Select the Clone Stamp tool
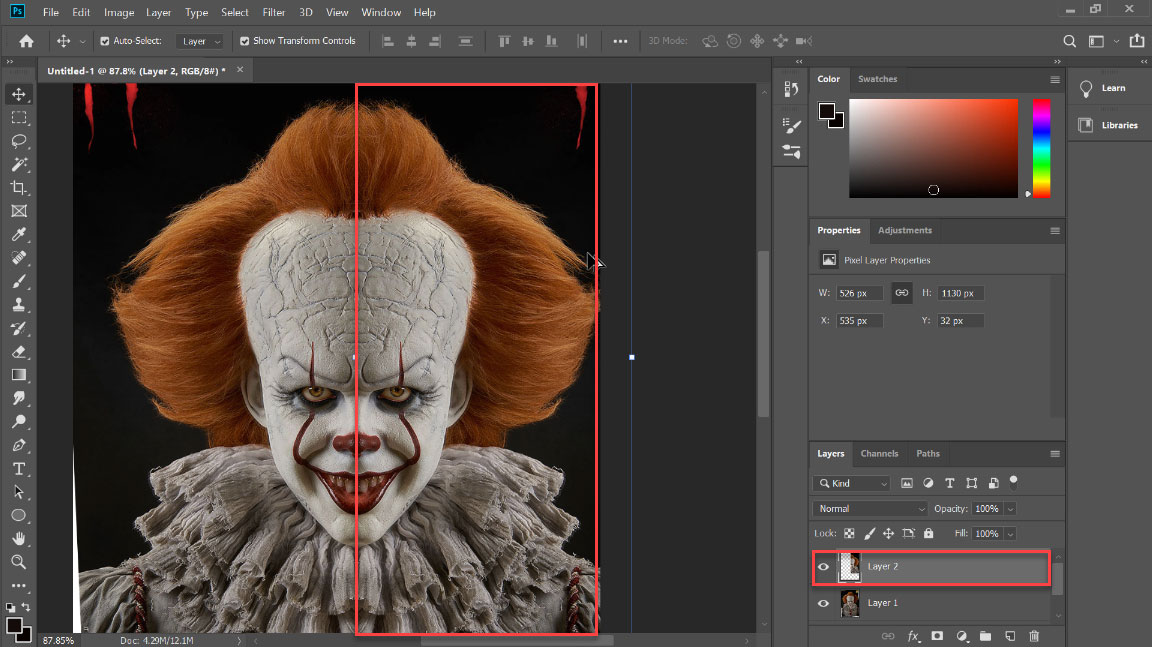The width and height of the screenshot is (1152, 647). click(x=19, y=305)
